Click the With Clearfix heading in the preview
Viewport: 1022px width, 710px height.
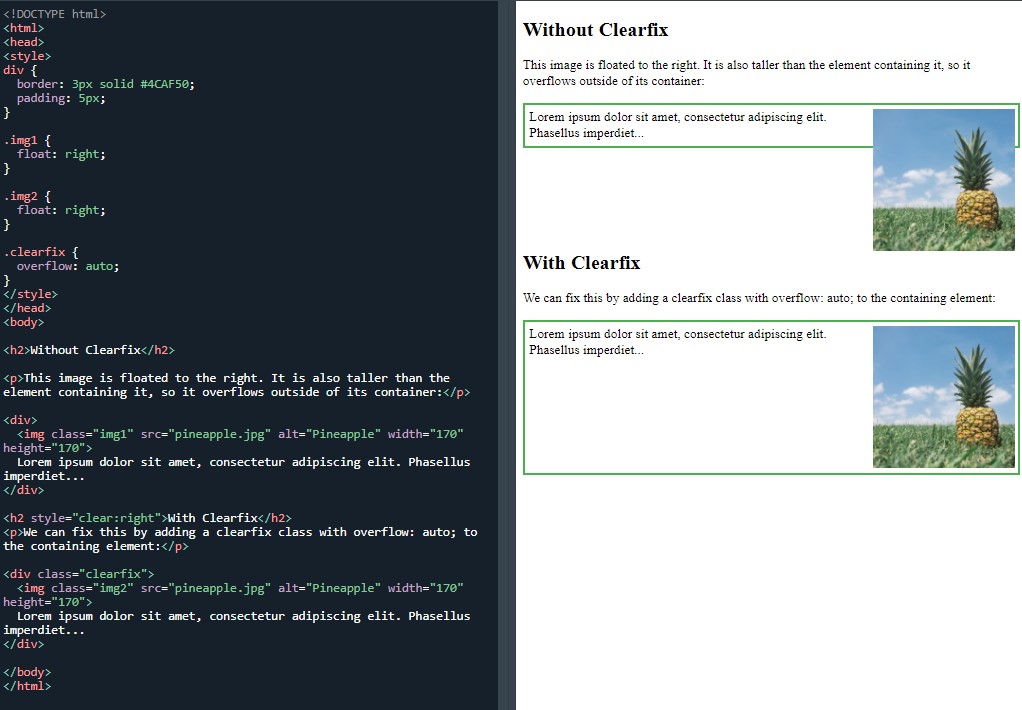(581, 262)
